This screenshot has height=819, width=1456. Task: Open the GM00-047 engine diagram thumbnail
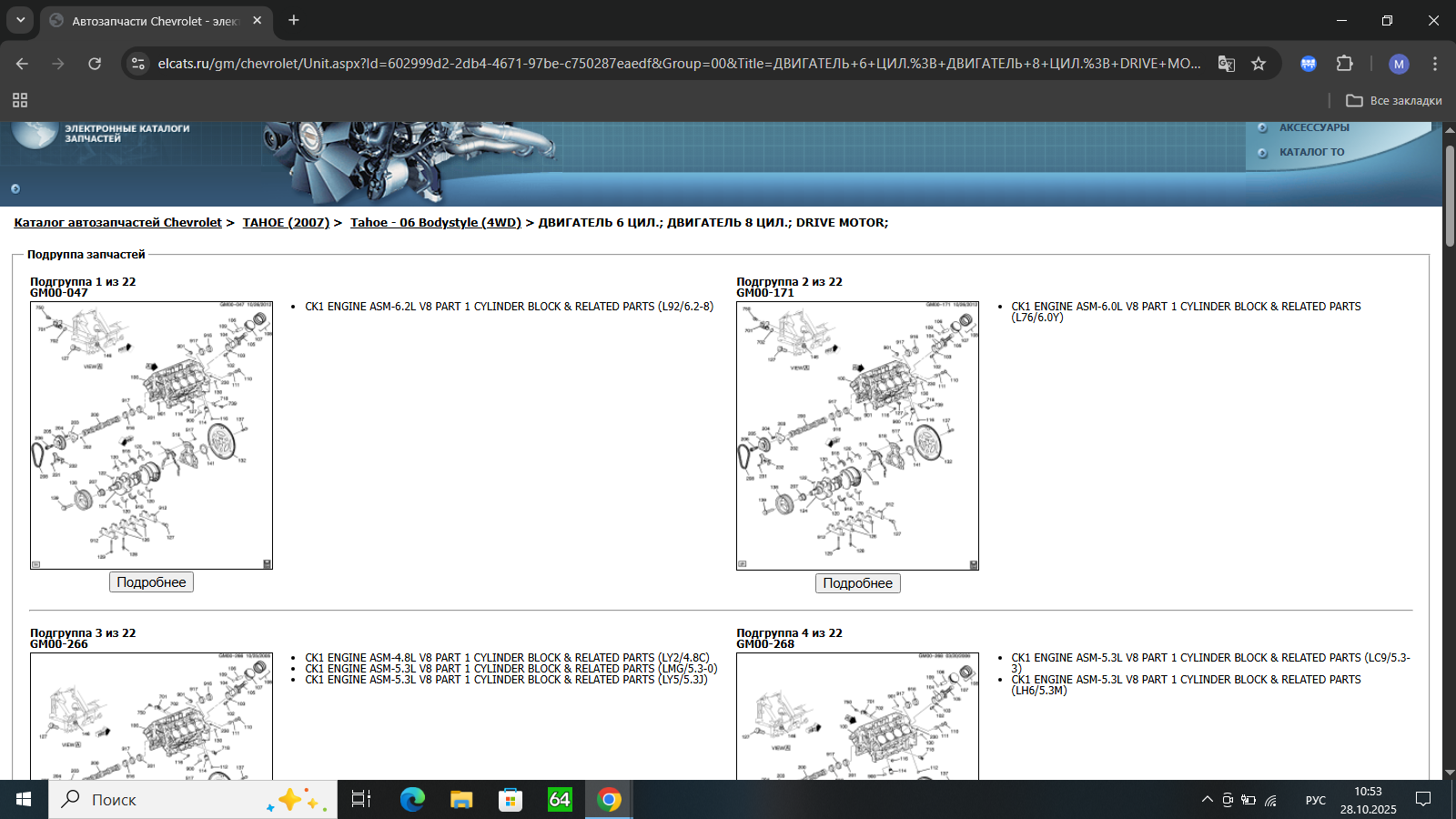[x=151, y=436]
